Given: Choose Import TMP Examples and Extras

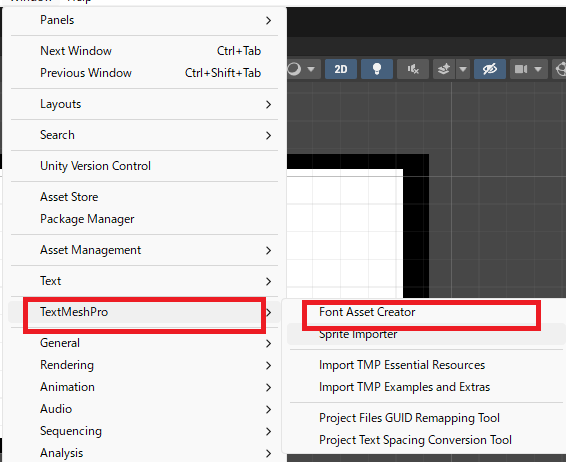Looking at the screenshot, I should 426,387.
